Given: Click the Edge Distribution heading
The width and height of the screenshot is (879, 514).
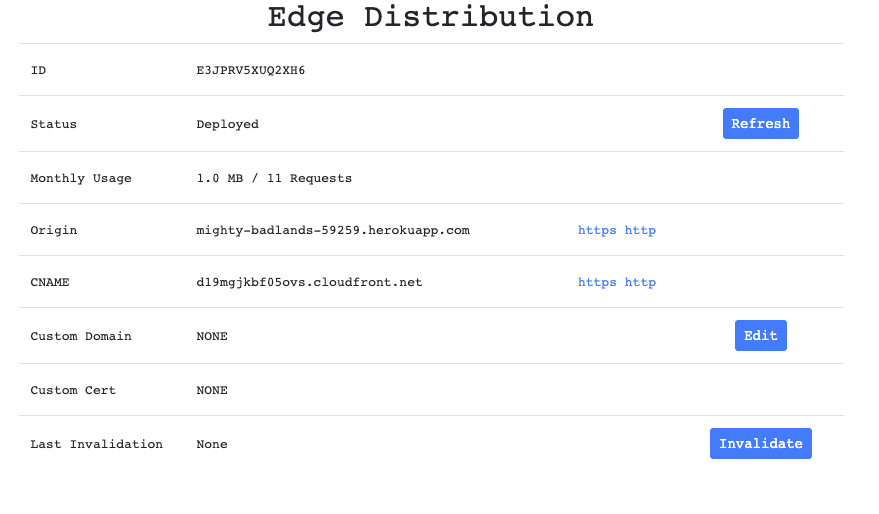Looking at the screenshot, I should click(430, 17).
